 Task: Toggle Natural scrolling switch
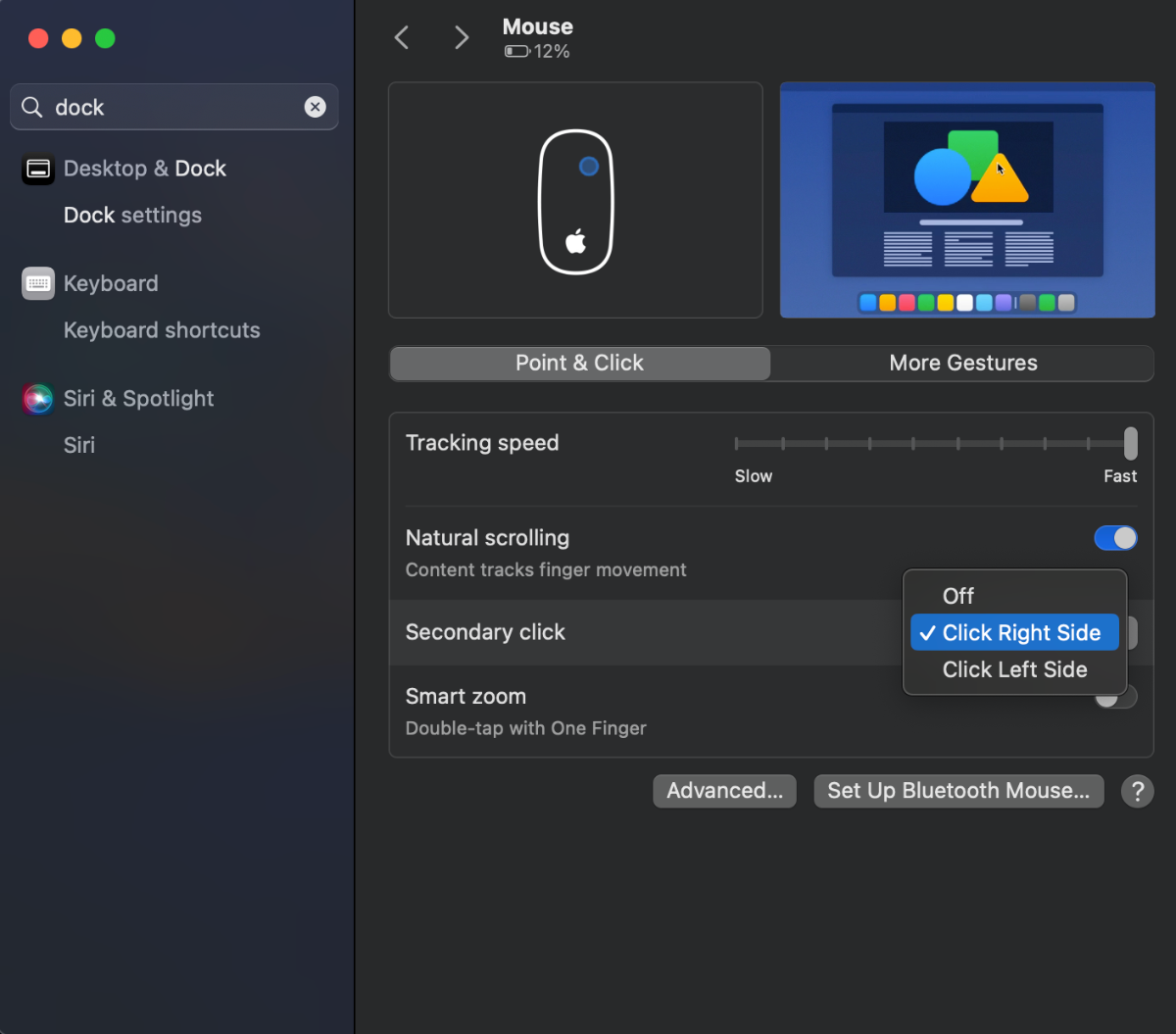pos(1115,538)
